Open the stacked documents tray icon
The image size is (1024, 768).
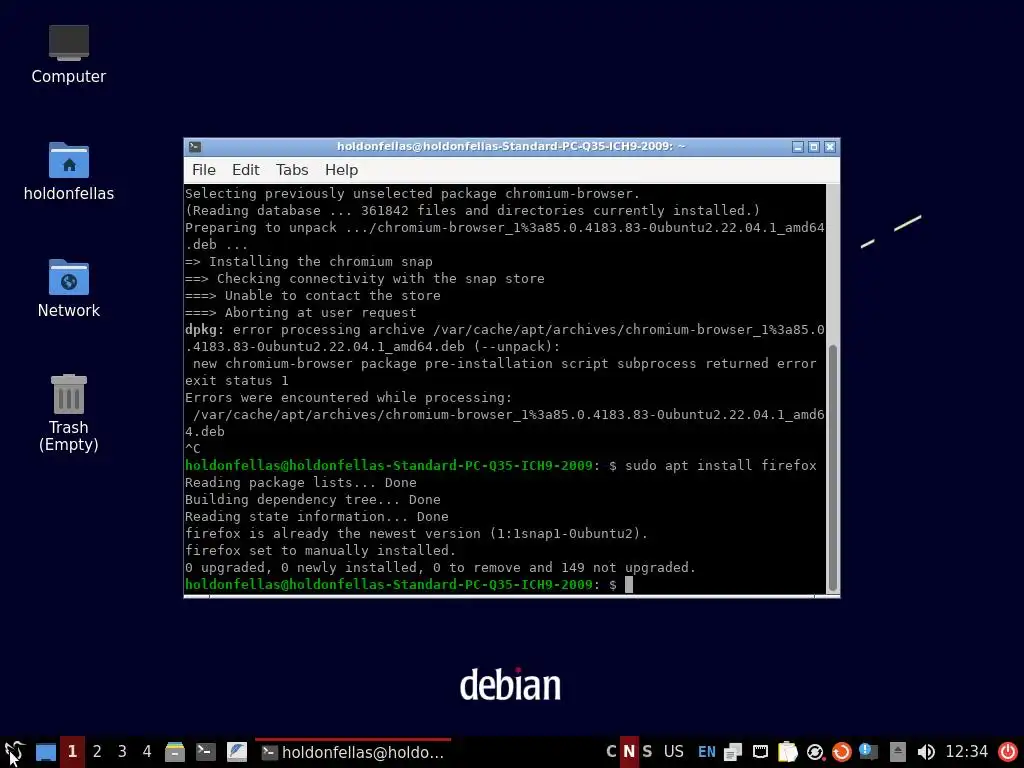tap(733, 752)
